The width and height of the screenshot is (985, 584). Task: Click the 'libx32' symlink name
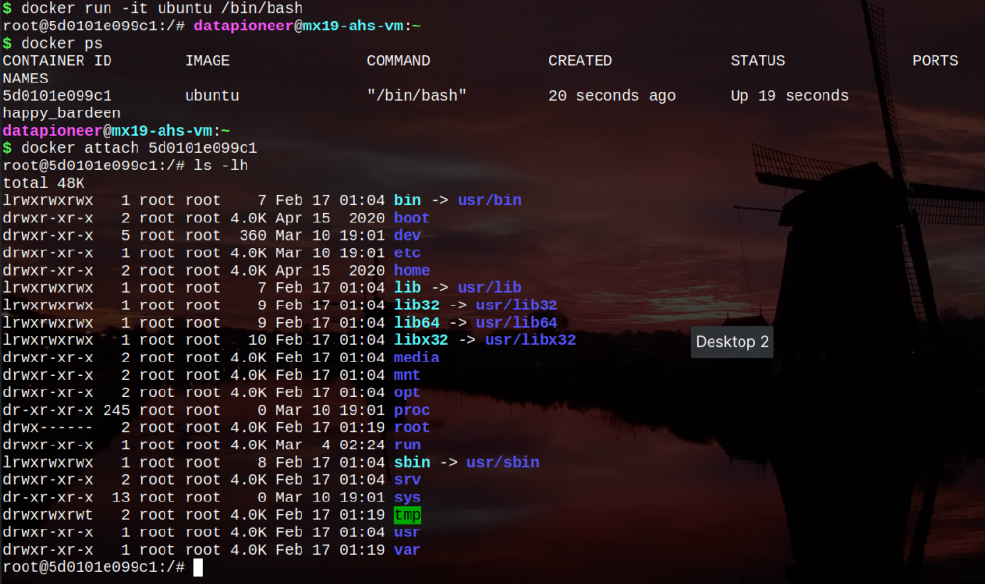coord(421,340)
